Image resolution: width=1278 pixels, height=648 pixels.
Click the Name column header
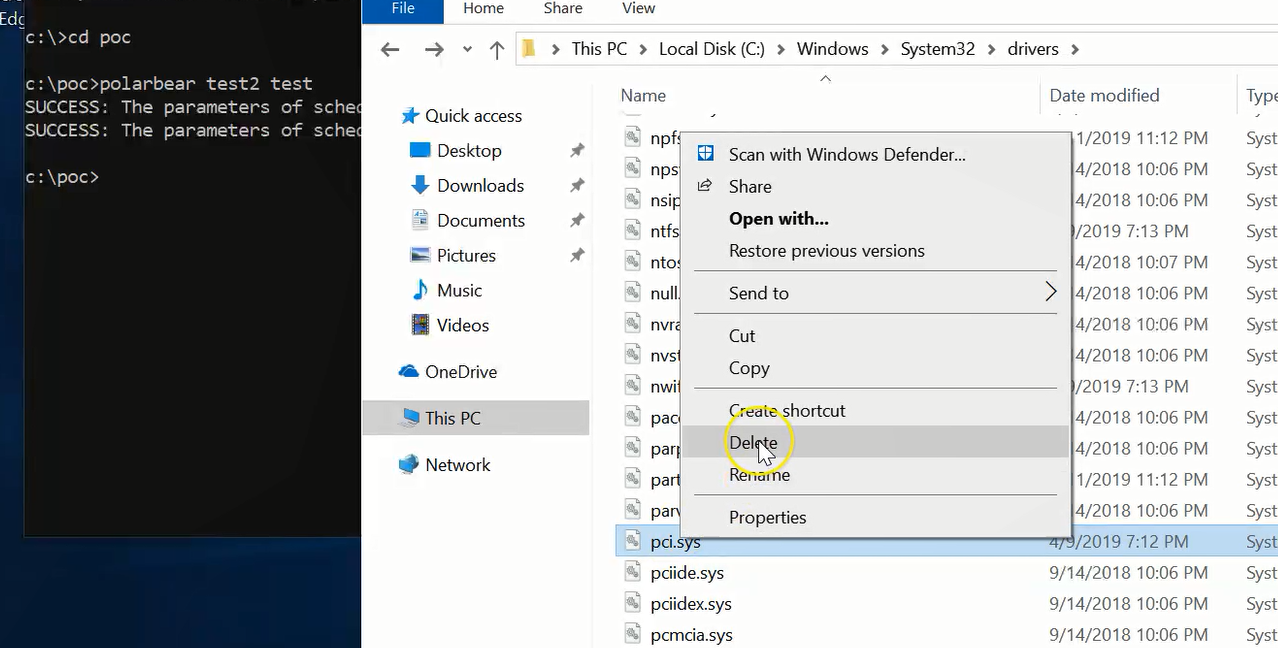(643, 96)
